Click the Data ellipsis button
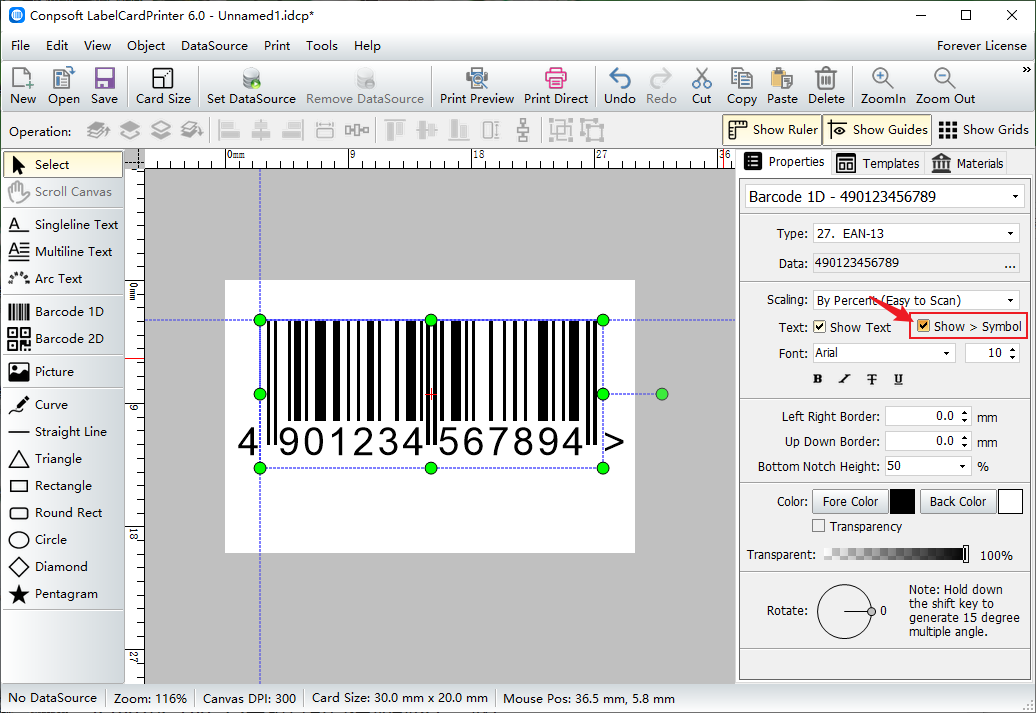Screen dimensions: 1036x713 point(1010,264)
